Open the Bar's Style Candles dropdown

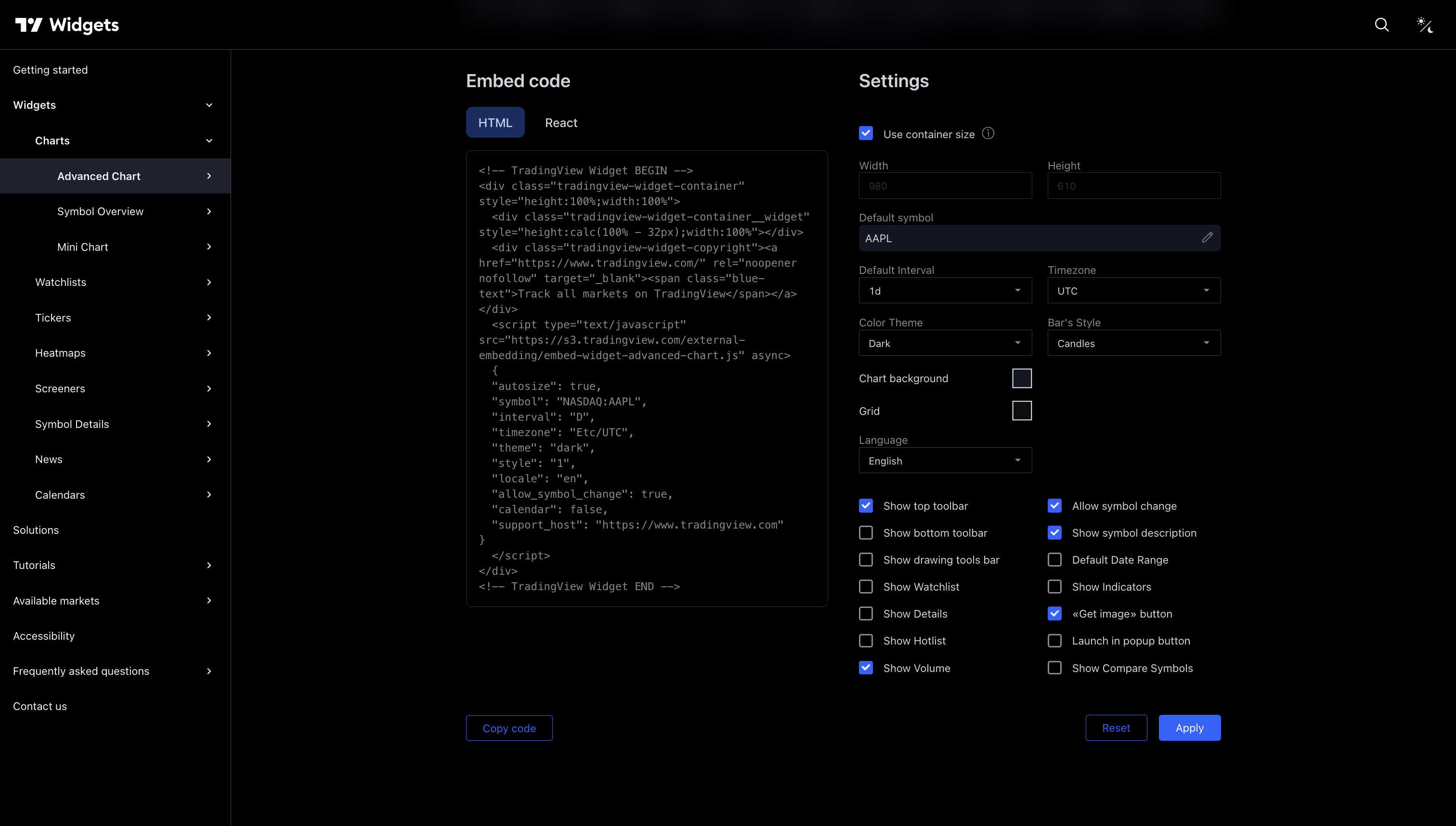(1133, 343)
